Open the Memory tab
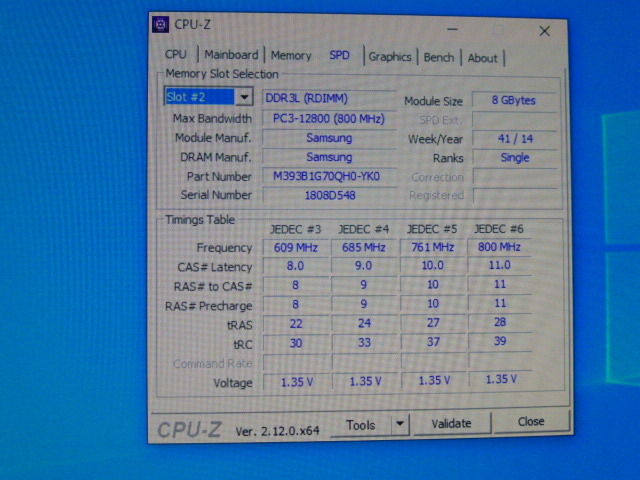The width and height of the screenshot is (640, 480). coord(291,56)
